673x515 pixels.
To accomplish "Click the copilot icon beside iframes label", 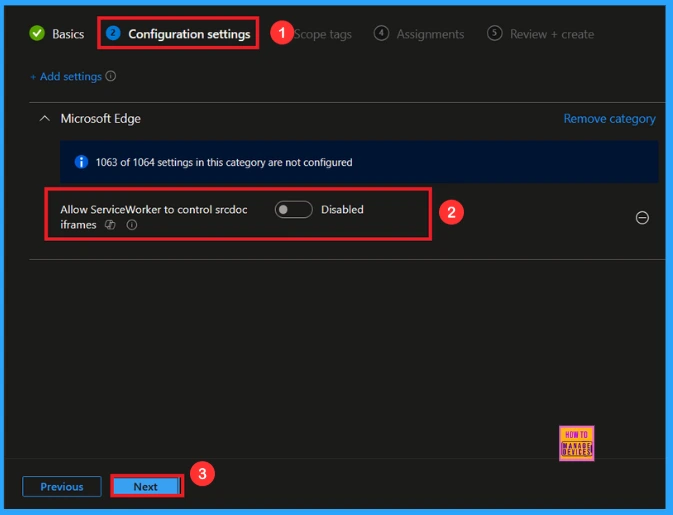I will pyautogui.click(x=110, y=225).
